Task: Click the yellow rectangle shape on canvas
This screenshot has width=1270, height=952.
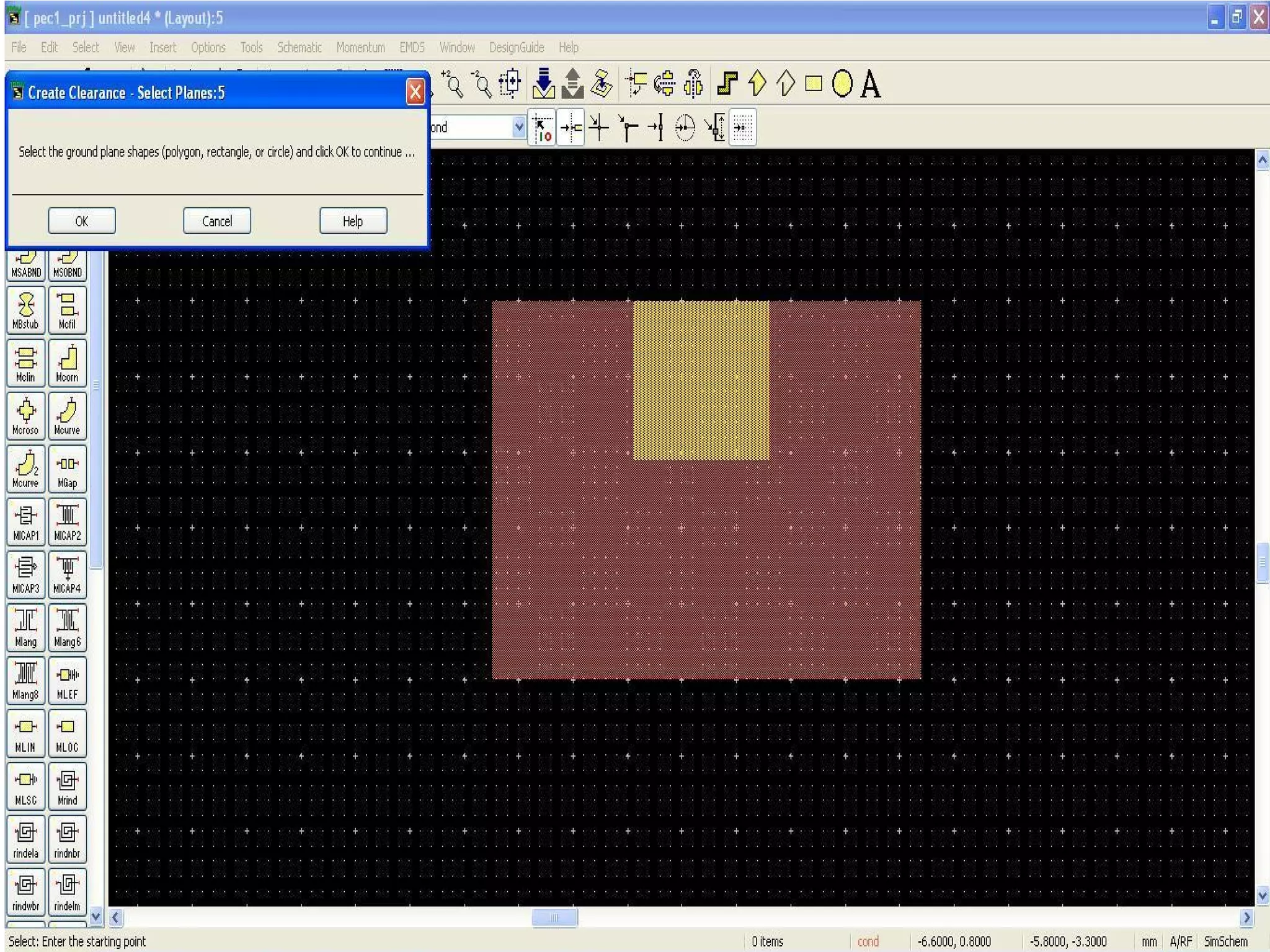Action: click(701, 379)
